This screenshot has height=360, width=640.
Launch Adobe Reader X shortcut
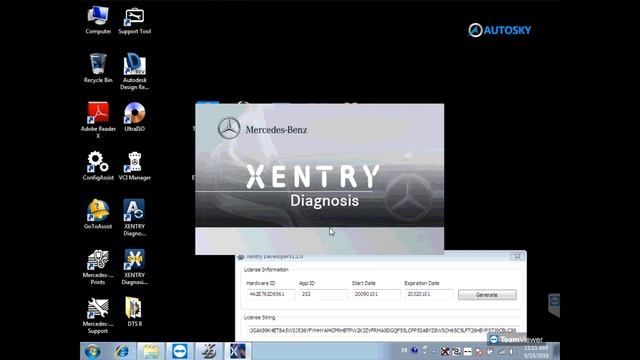tap(98, 120)
